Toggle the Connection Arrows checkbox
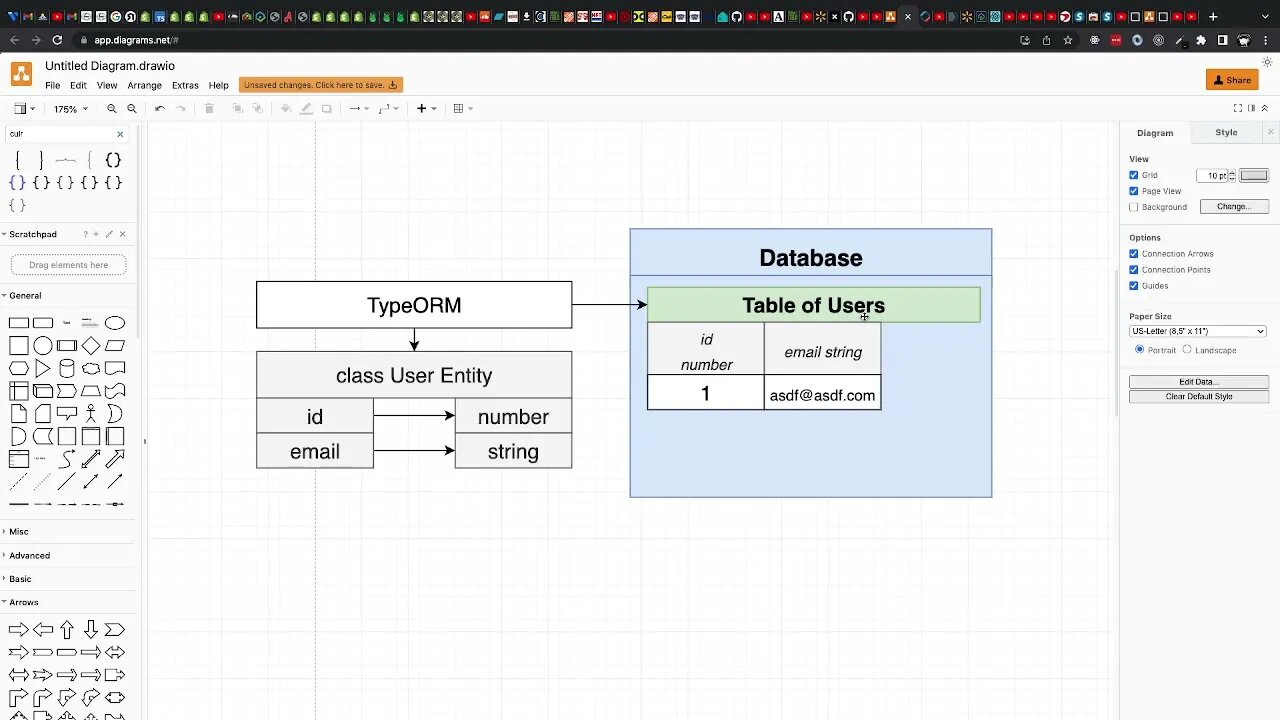Image resolution: width=1280 pixels, height=720 pixels. [1134, 254]
